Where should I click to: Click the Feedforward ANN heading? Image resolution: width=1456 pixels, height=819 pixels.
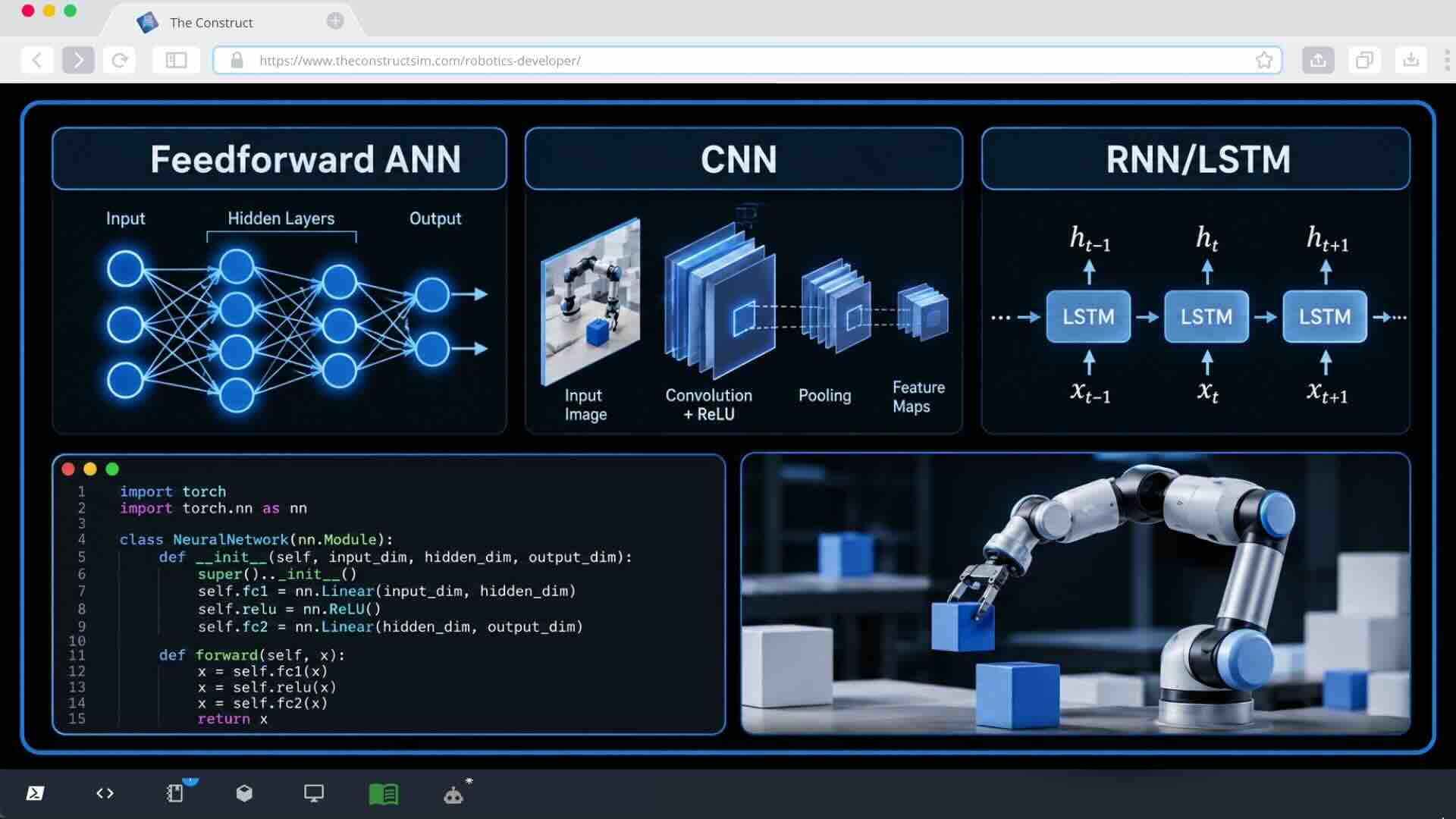coord(306,158)
